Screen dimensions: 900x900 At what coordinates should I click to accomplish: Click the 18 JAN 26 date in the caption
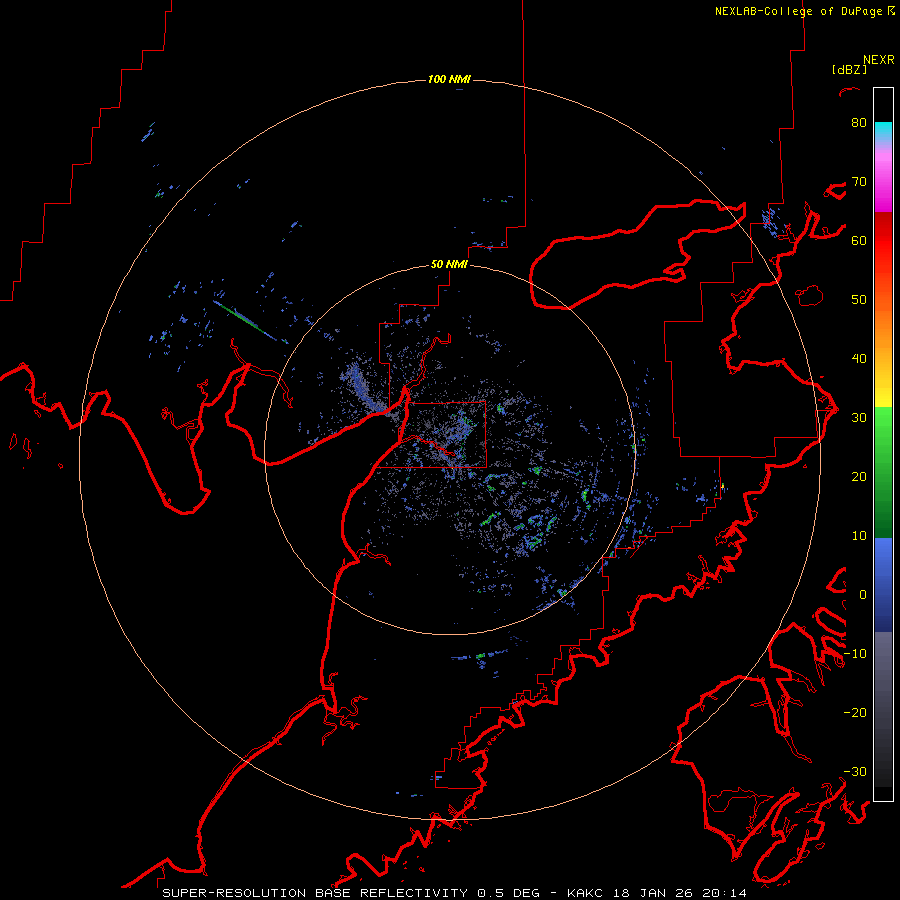click(653, 893)
